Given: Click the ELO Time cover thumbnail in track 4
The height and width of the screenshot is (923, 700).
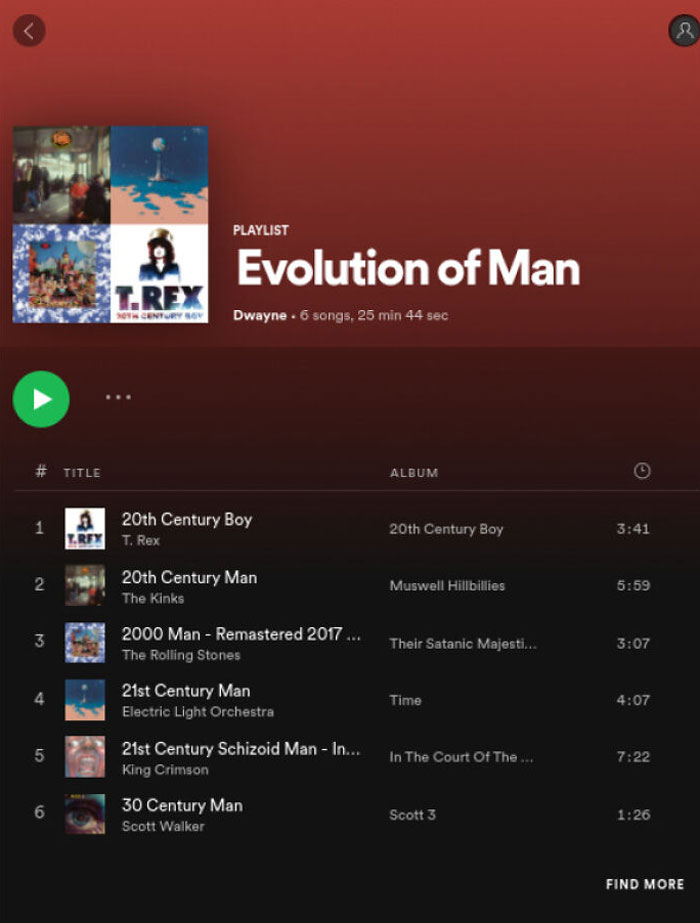Looking at the screenshot, I should pyautogui.click(x=85, y=699).
